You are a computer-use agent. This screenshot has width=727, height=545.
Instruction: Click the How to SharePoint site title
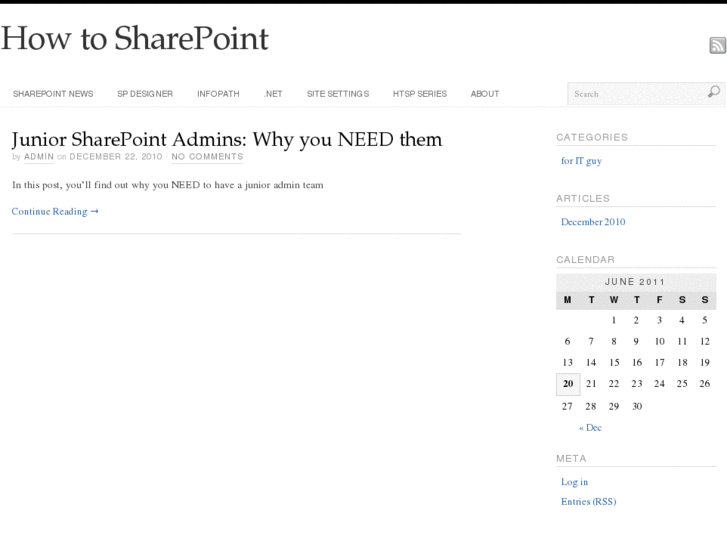(x=135, y=39)
